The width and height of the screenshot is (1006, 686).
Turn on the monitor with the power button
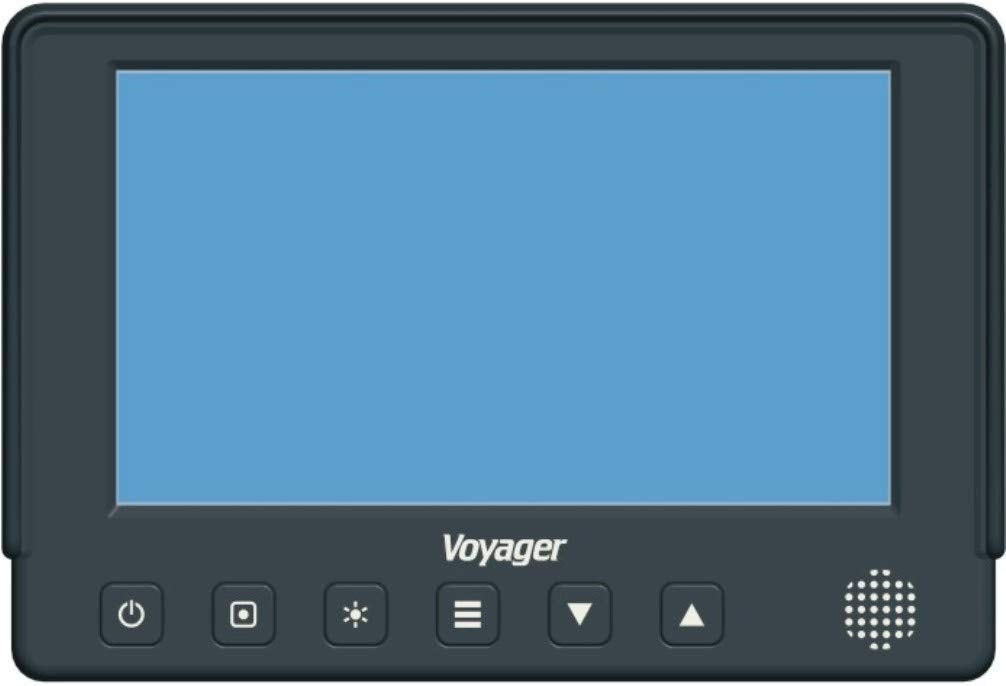[132, 613]
